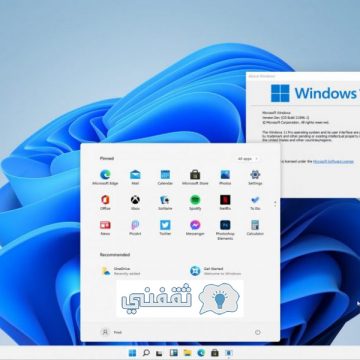
Task: Open the To Do app
Action: coord(255,202)
